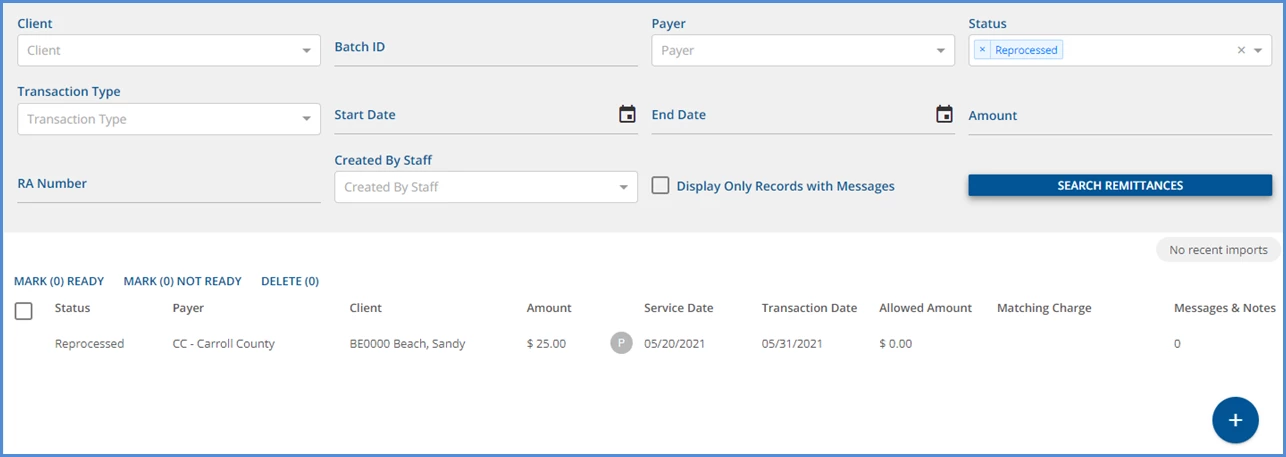Sort by Payer column header
The width and height of the screenshot is (1286, 457).
point(188,308)
